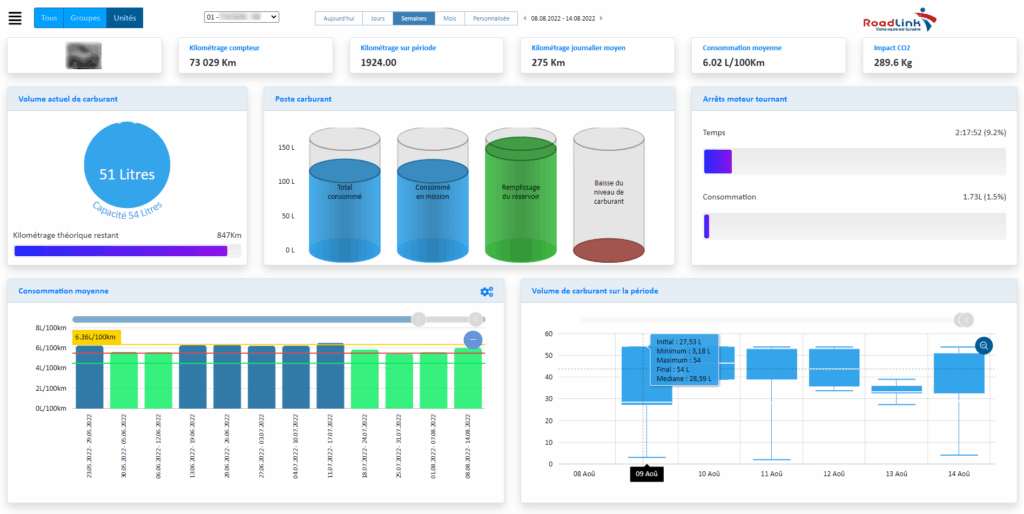Select the Groupes filter
The height and width of the screenshot is (514, 1024).
tap(84, 18)
